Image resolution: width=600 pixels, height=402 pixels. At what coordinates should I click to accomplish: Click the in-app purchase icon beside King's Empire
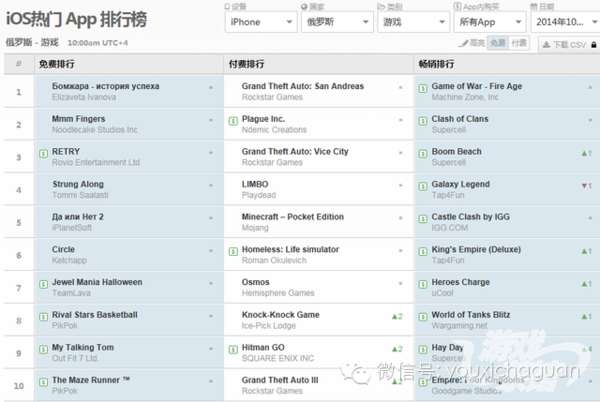pos(423,251)
